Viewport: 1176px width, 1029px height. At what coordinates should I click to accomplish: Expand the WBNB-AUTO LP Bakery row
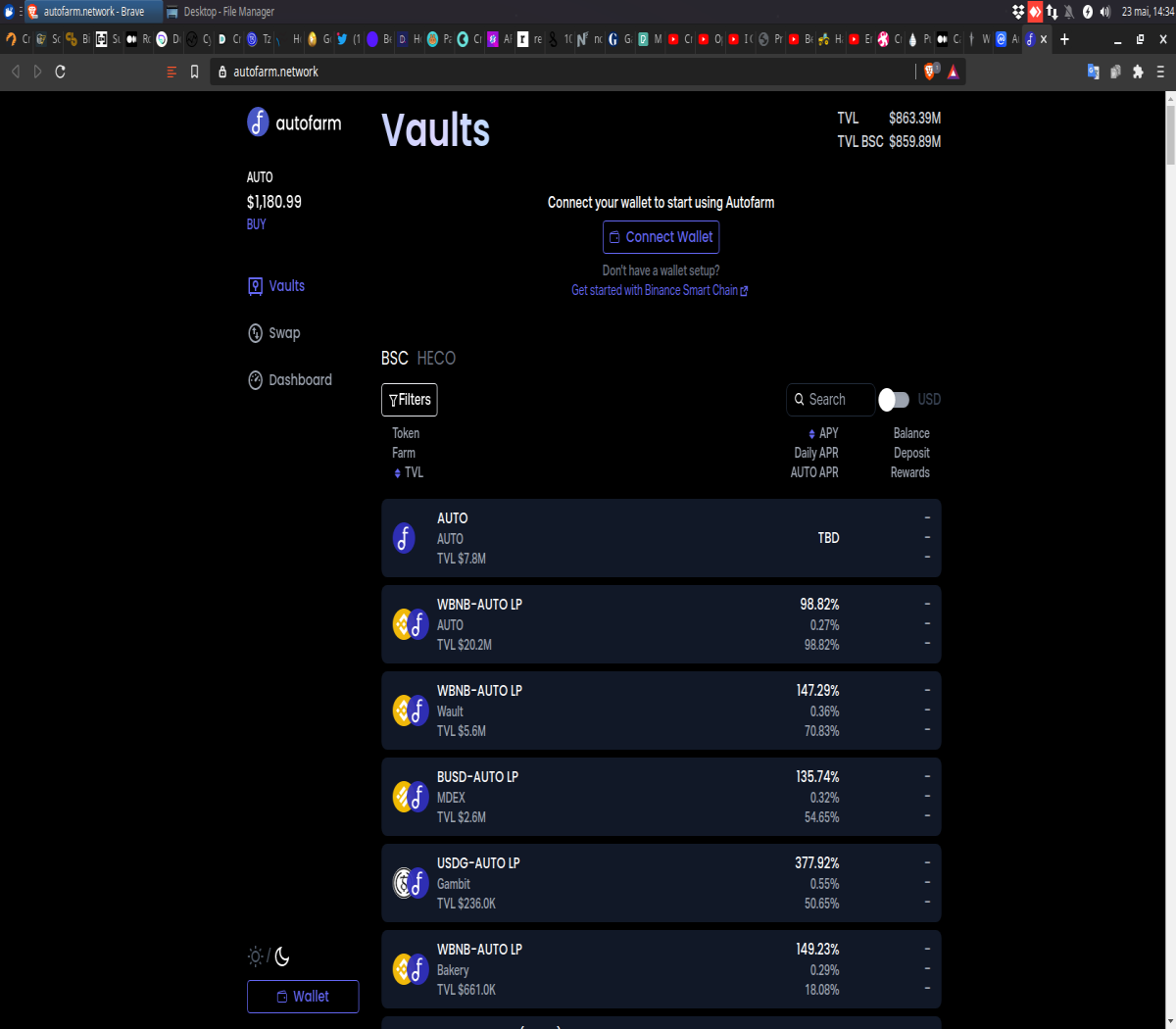point(661,969)
